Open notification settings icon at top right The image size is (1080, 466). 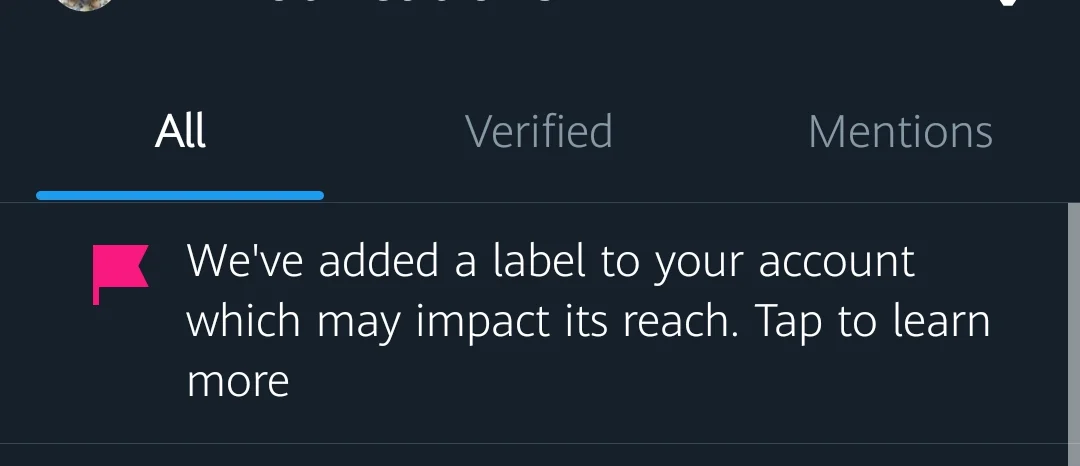click(1008, 4)
